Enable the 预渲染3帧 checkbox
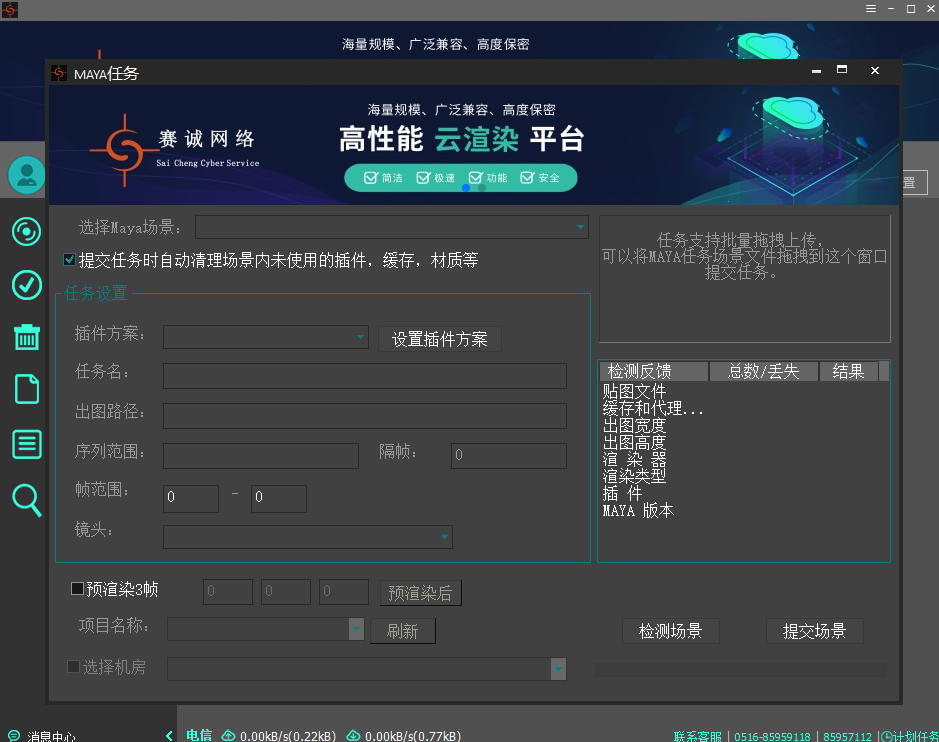The height and width of the screenshot is (742, 939). (77, 589)
